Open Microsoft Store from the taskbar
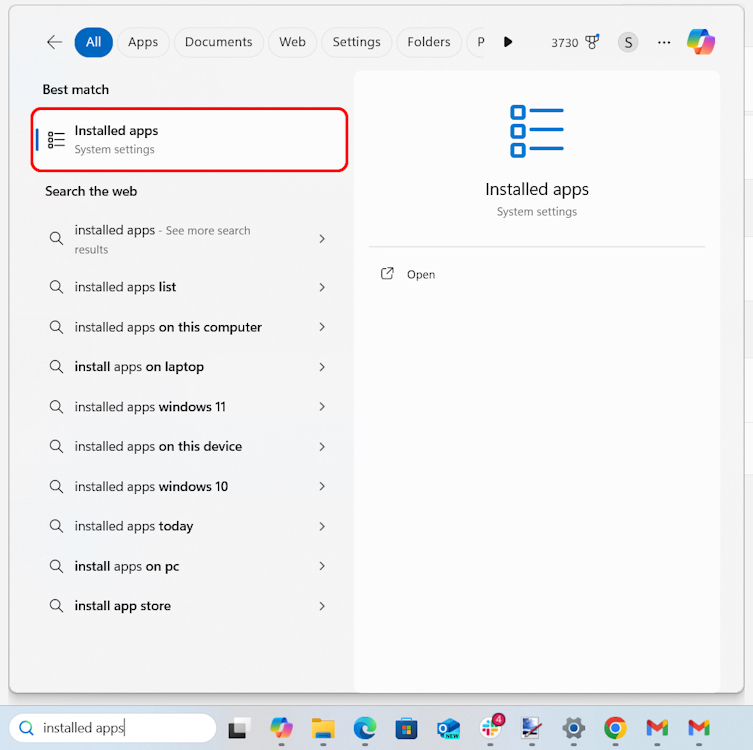 point(406,728)
